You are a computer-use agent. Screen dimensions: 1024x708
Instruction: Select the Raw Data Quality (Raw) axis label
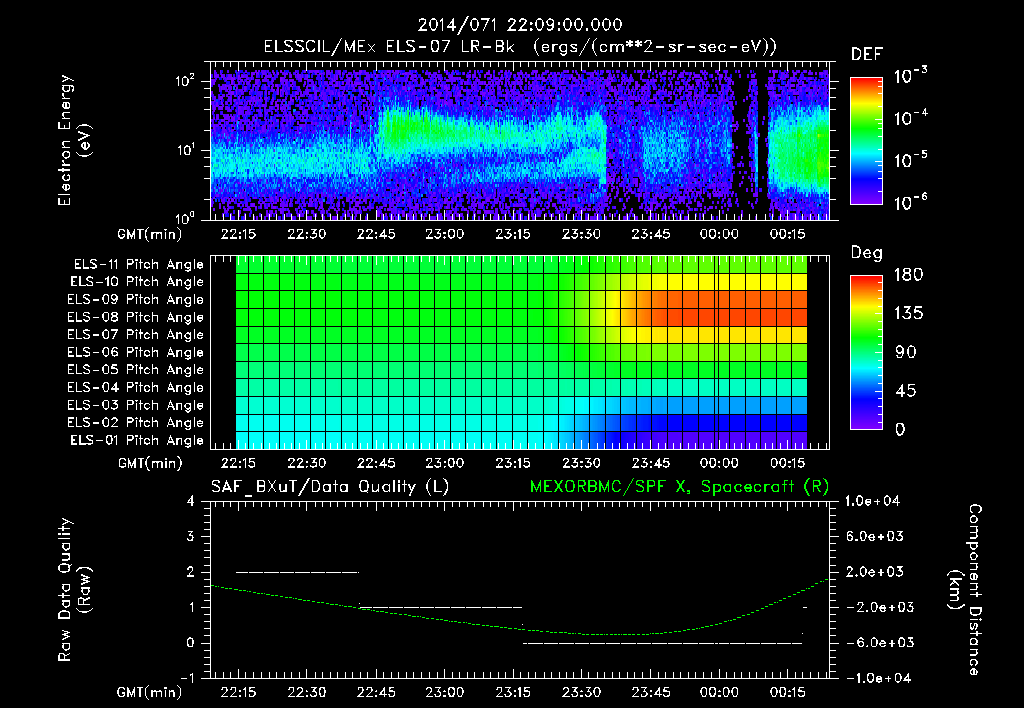pos(74,589)
